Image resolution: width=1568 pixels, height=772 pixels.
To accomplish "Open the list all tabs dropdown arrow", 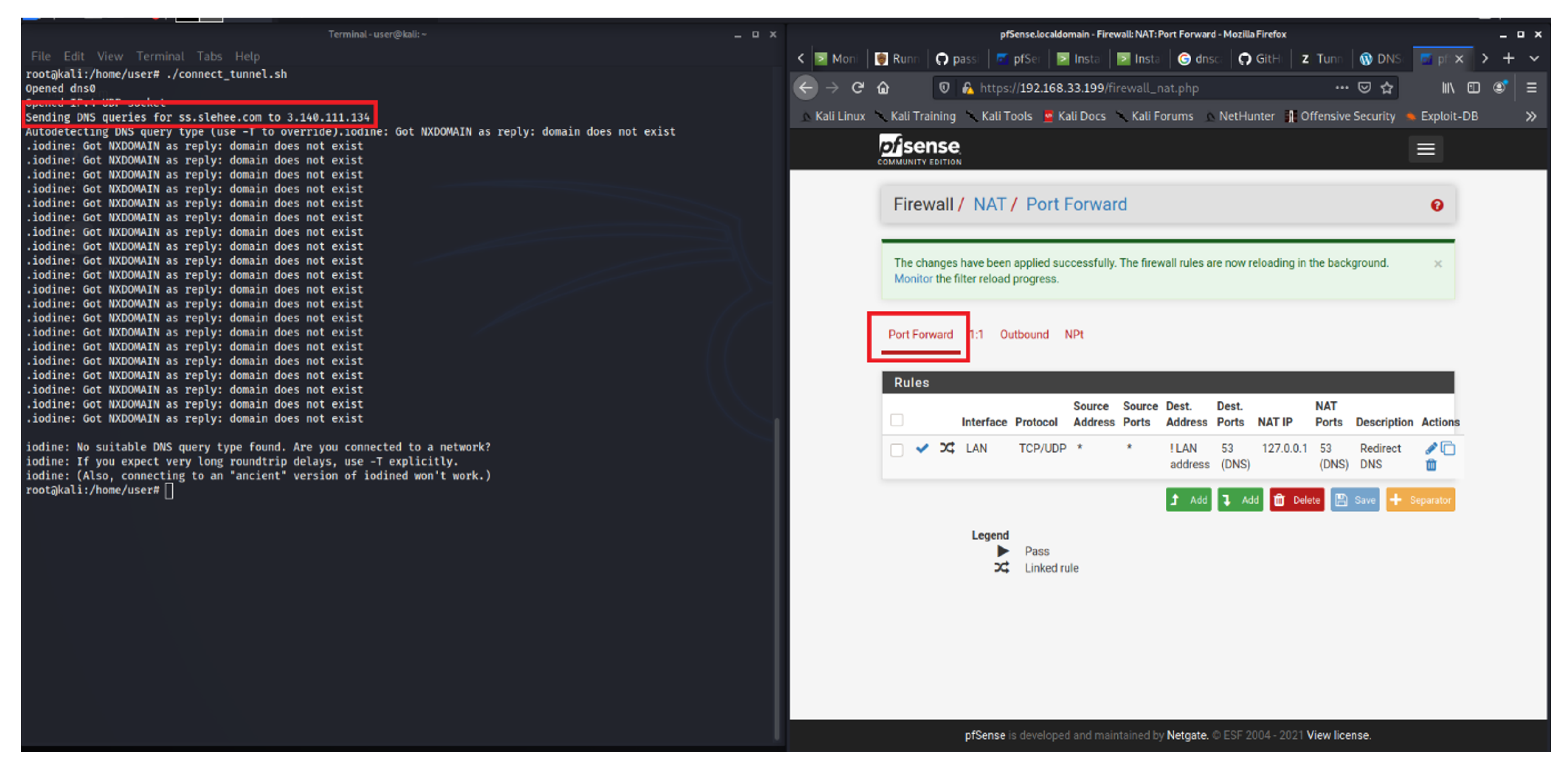I will pos(1534,58).
